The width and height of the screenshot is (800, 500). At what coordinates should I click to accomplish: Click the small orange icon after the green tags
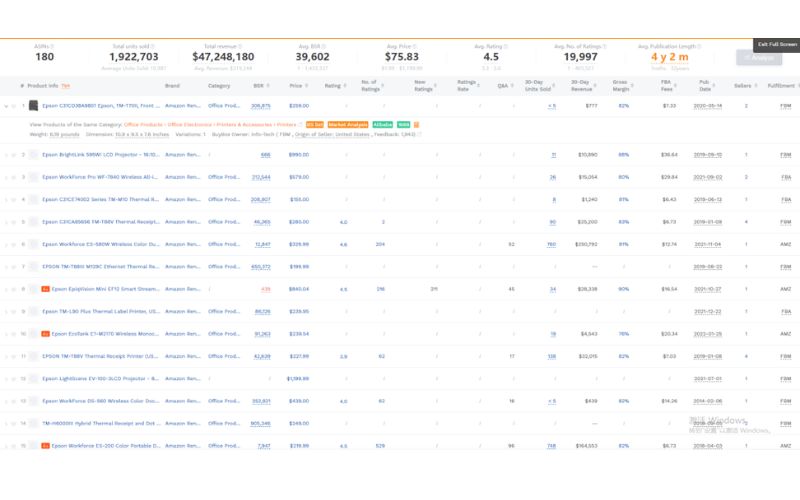416,125
